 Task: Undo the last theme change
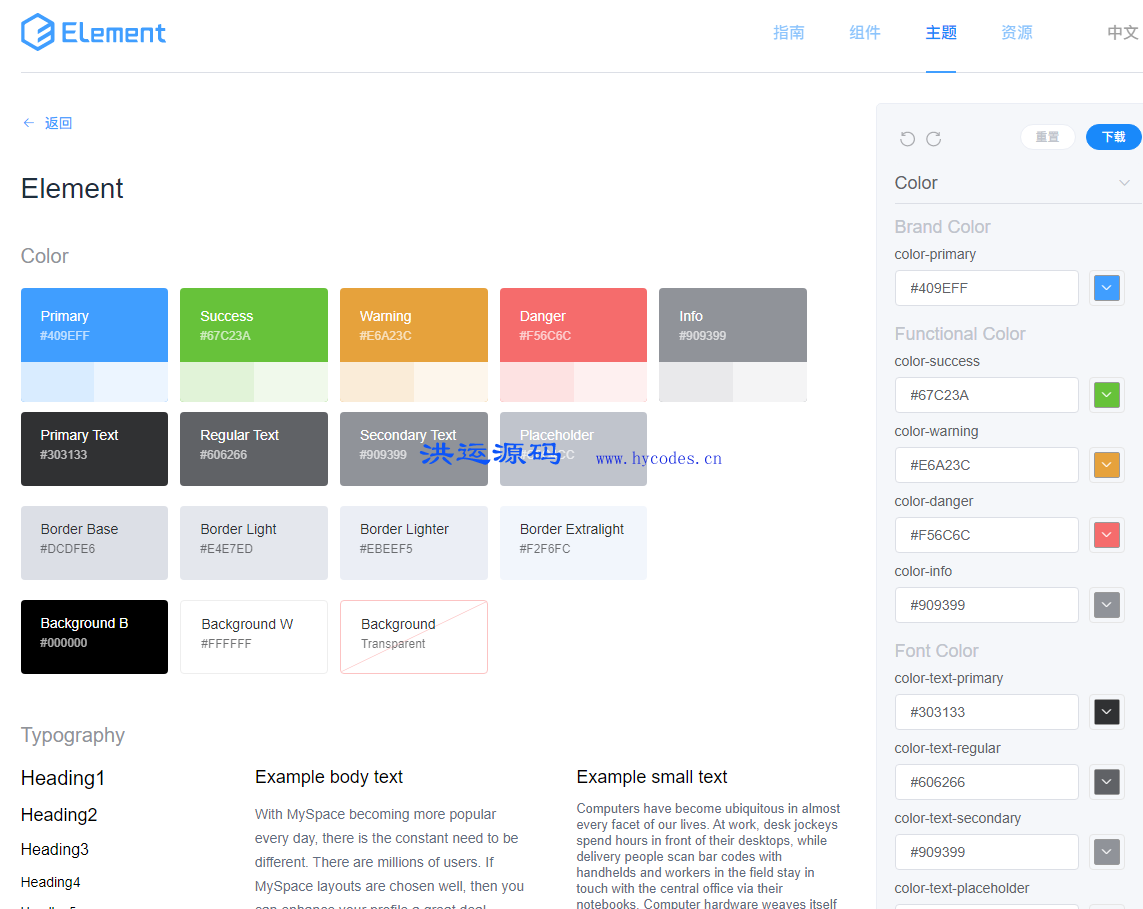907,139
